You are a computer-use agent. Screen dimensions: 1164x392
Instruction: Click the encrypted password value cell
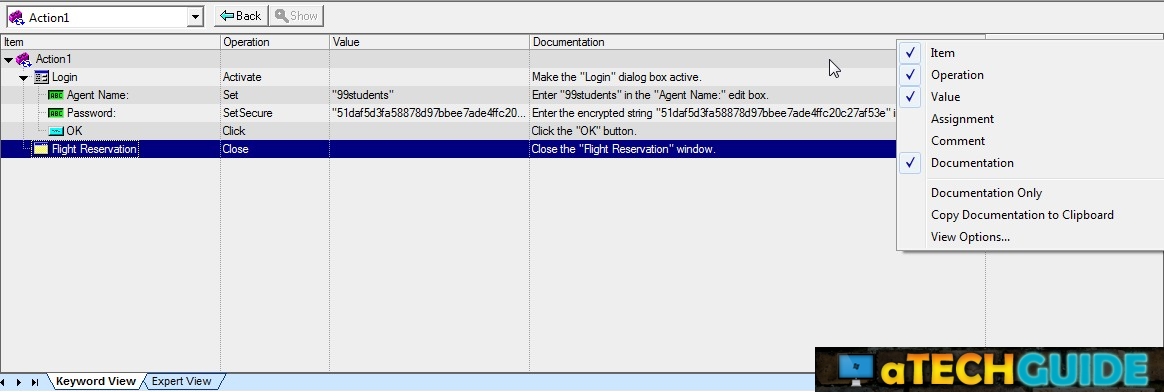[x=429, y=113]
